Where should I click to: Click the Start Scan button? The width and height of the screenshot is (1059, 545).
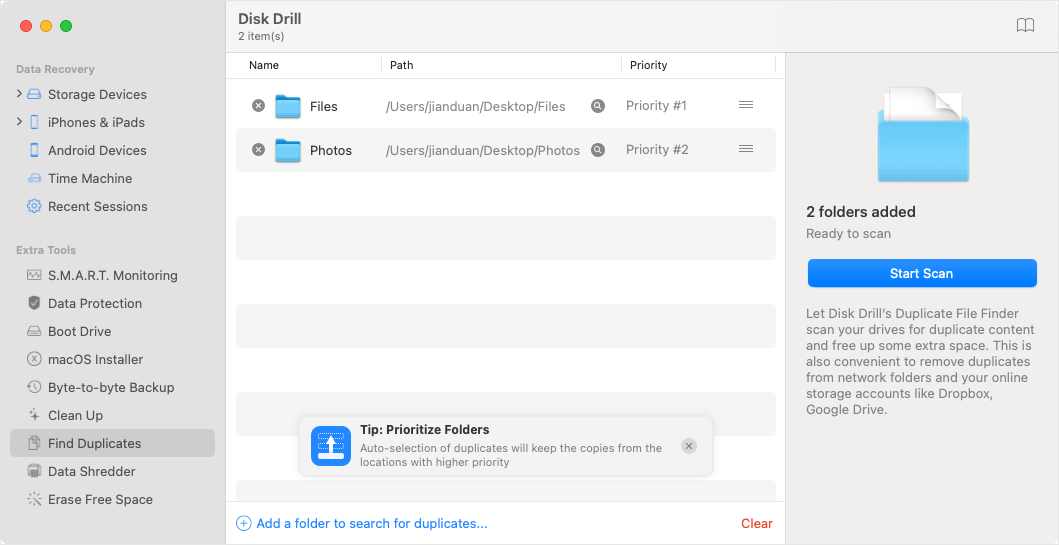(x=922, y=274)
